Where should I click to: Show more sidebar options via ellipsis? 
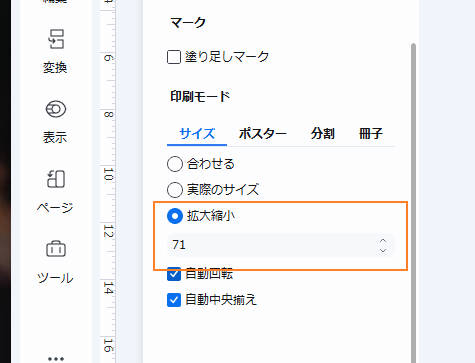[x=56, y=359]
